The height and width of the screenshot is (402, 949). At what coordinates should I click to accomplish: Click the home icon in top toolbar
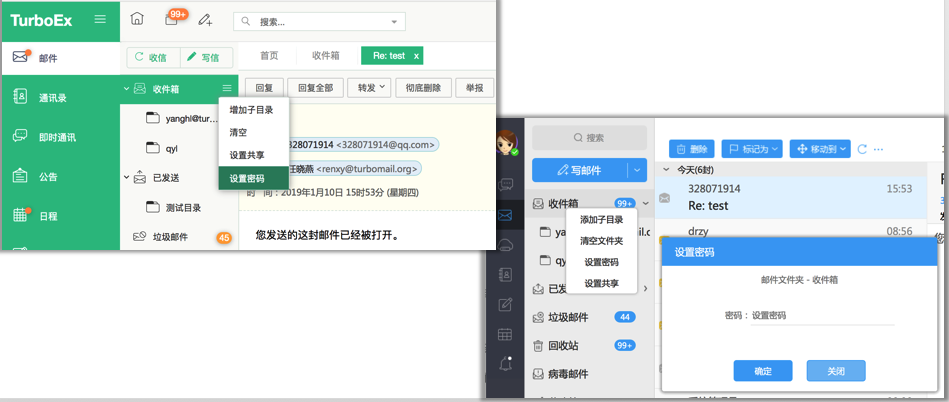click(137, 19)
